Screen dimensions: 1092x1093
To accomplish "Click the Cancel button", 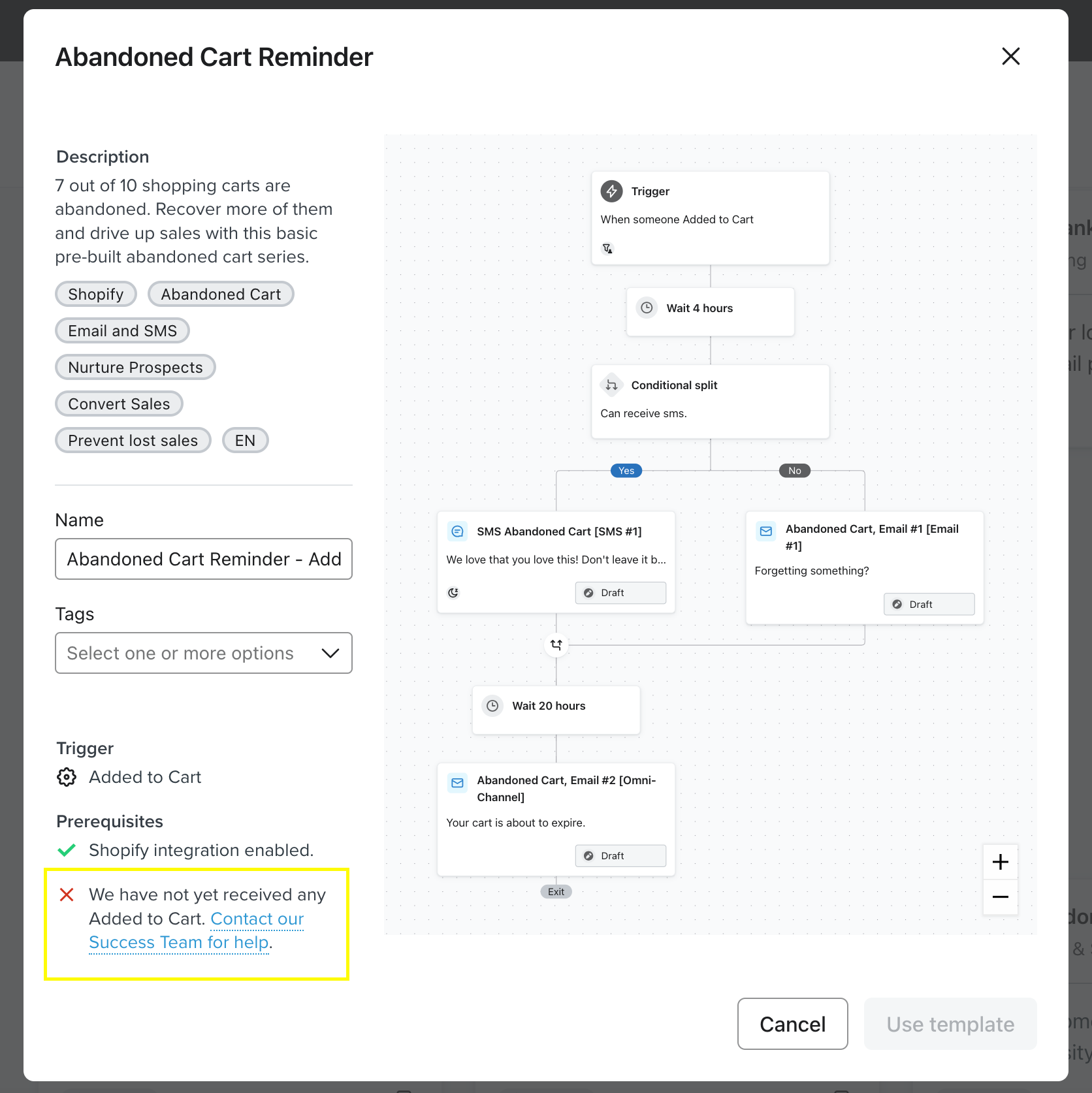I will pyautogui.click(x=792, y=1024).
